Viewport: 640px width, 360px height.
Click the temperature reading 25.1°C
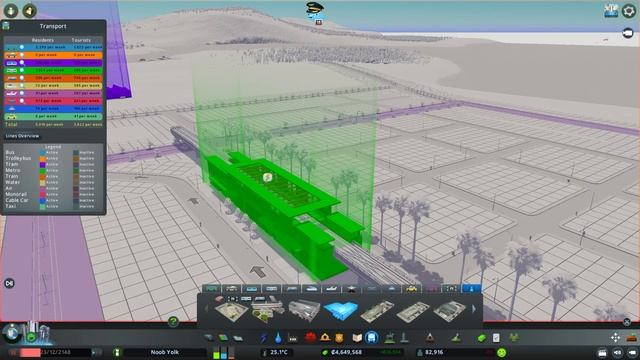[x=279, y=352]
